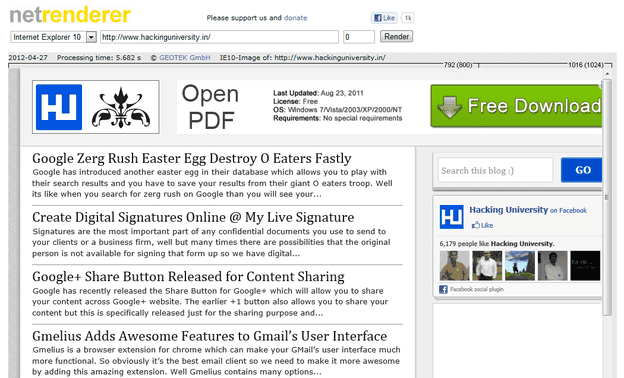Click the blue HU logo in header
The width and height of the screenshot is (624, 378).
pos(59,107)
